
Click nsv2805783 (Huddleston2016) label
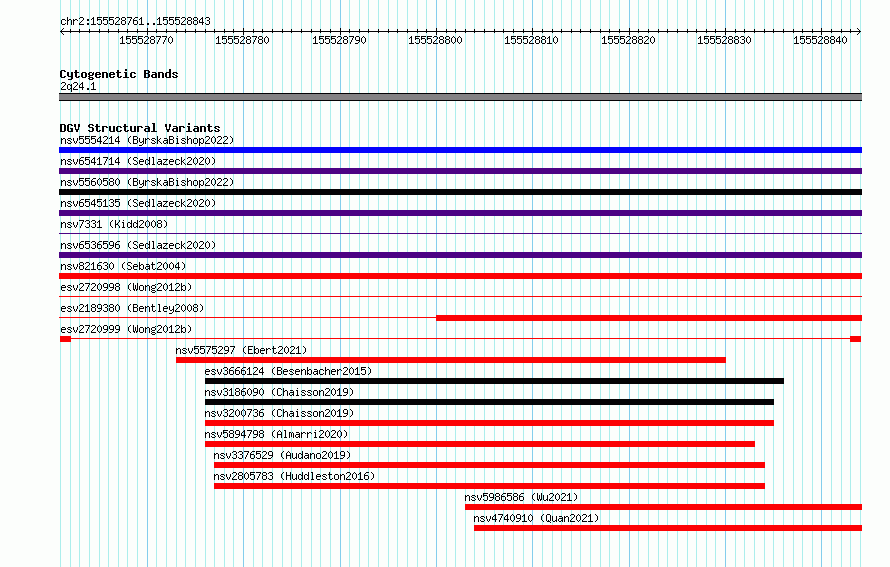pos(295,476)
